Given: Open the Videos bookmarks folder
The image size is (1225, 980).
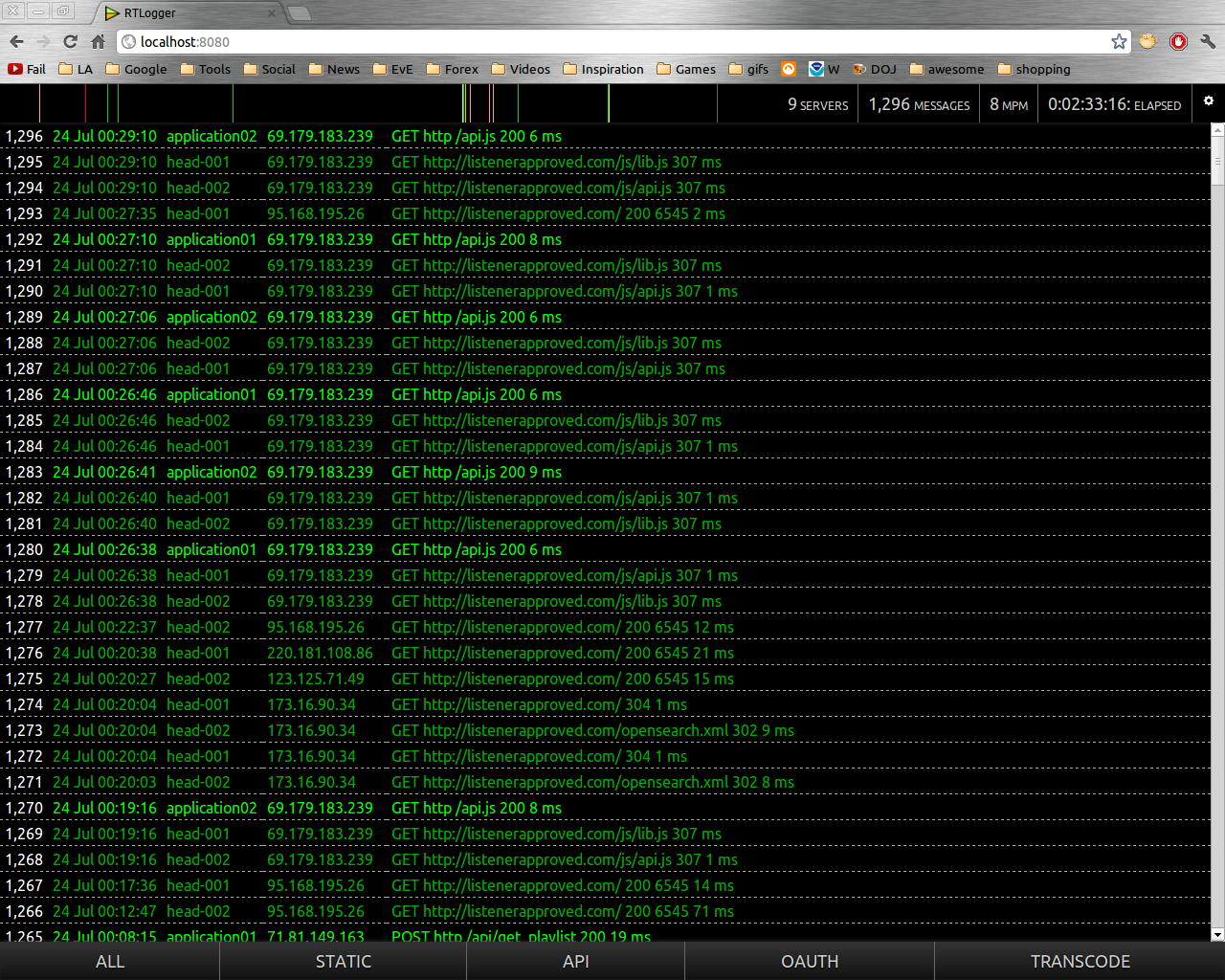Looking at the screenshot, I should pos(521,69).
